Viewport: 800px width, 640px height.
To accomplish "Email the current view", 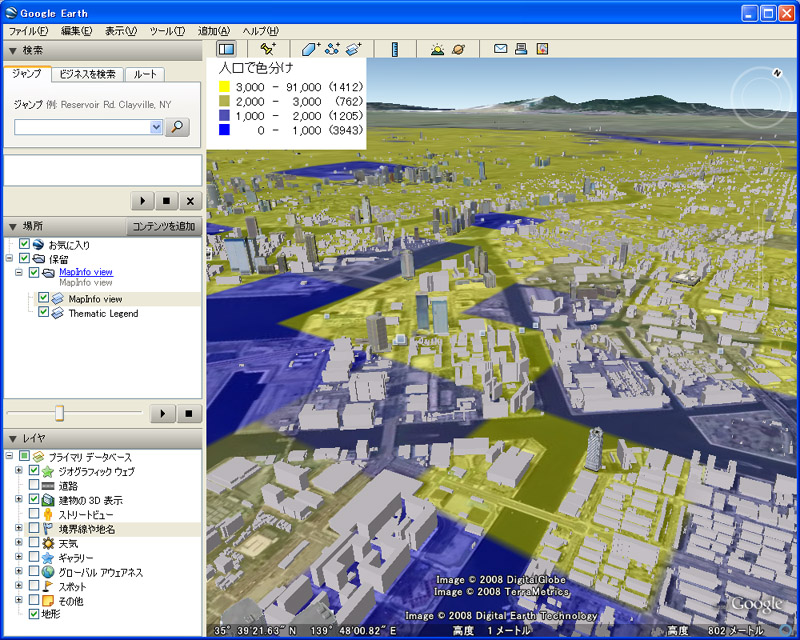I will pos(501,49).
